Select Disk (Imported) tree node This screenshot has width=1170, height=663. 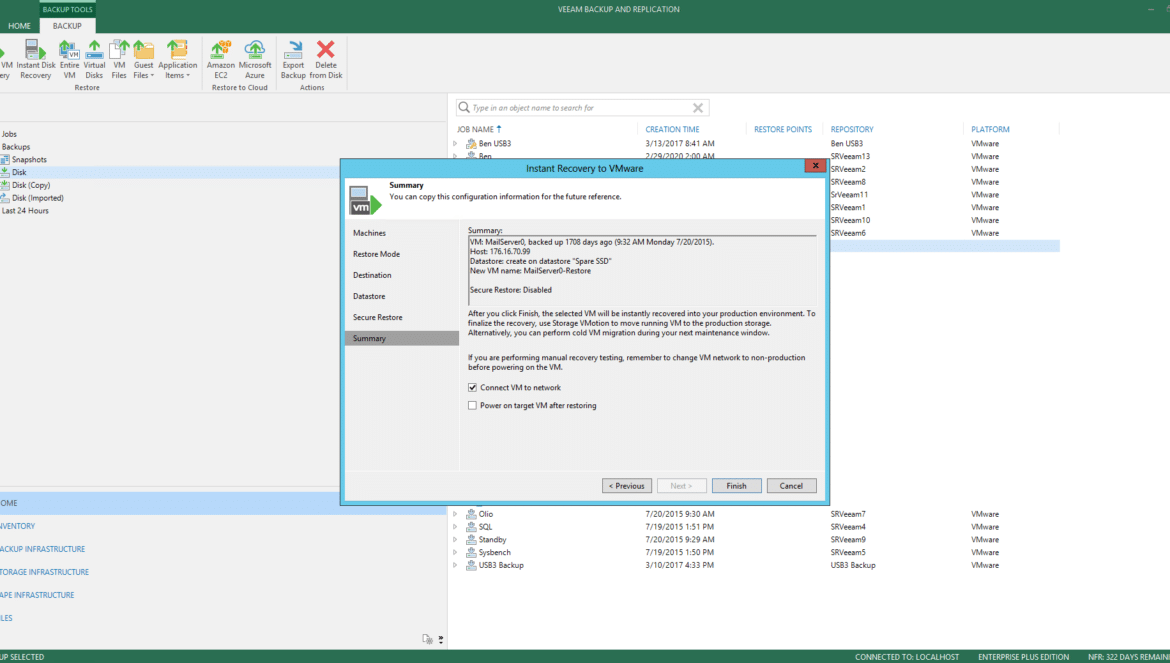37,198
